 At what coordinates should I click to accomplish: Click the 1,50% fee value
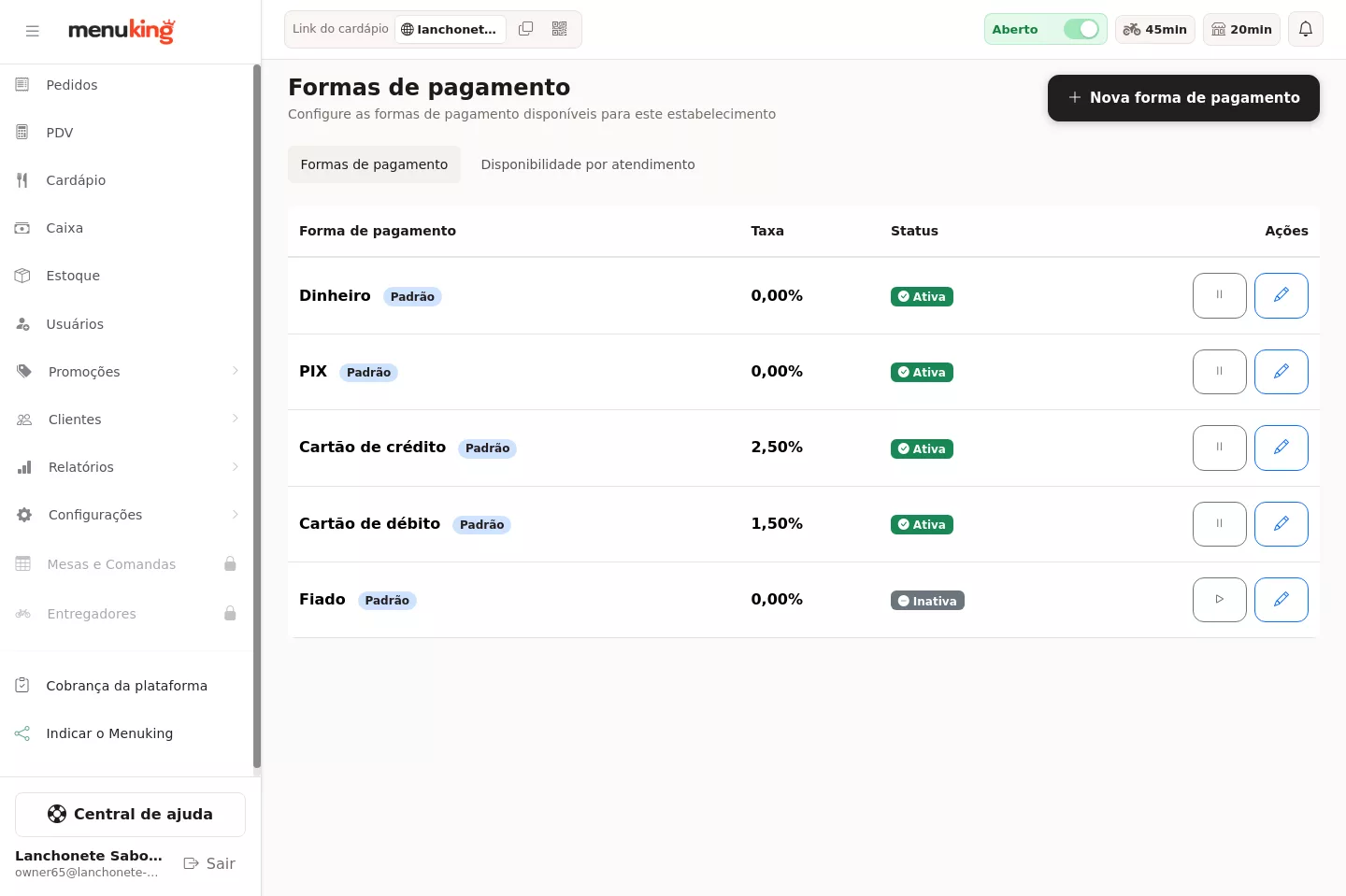[777, 524]
